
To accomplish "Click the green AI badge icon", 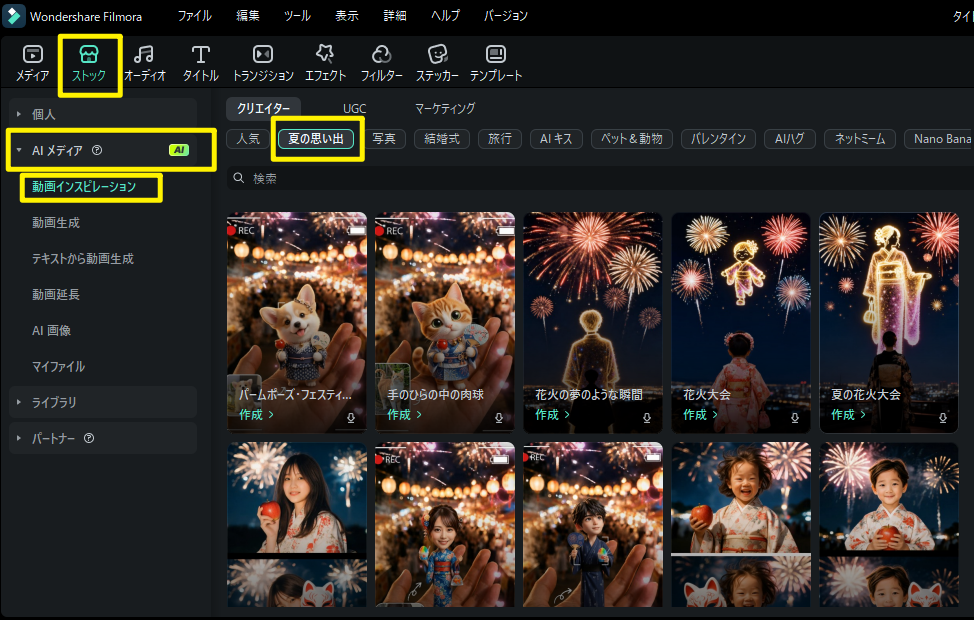I will pos(179,150).
